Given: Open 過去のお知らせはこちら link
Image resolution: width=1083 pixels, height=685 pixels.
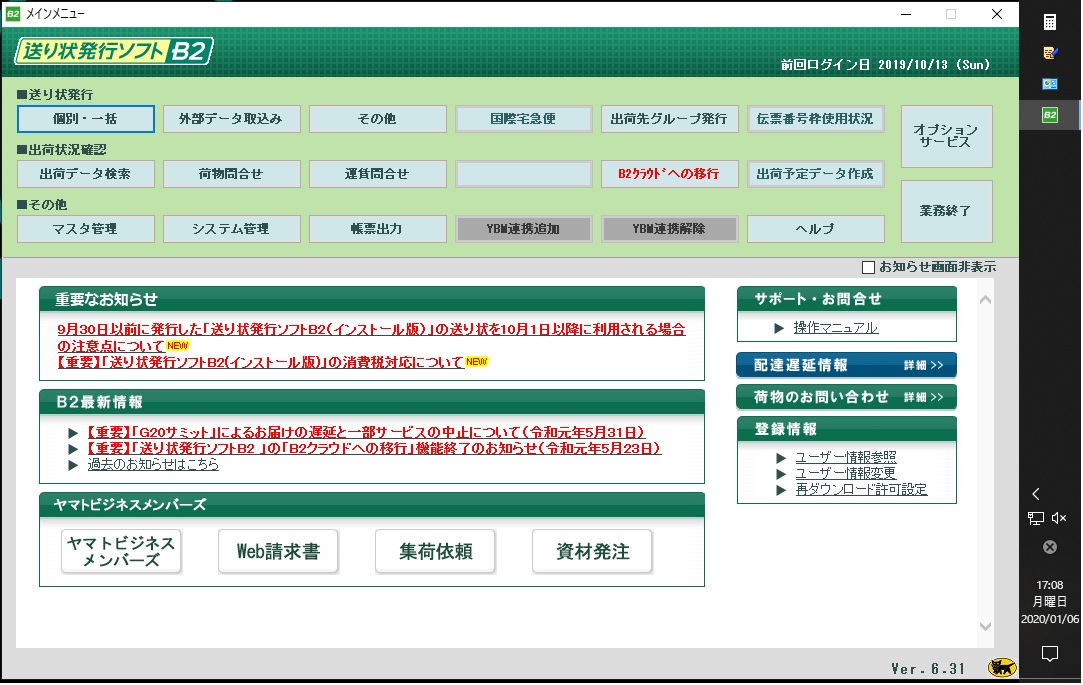Looking at the screenshot, I should 153,464.
